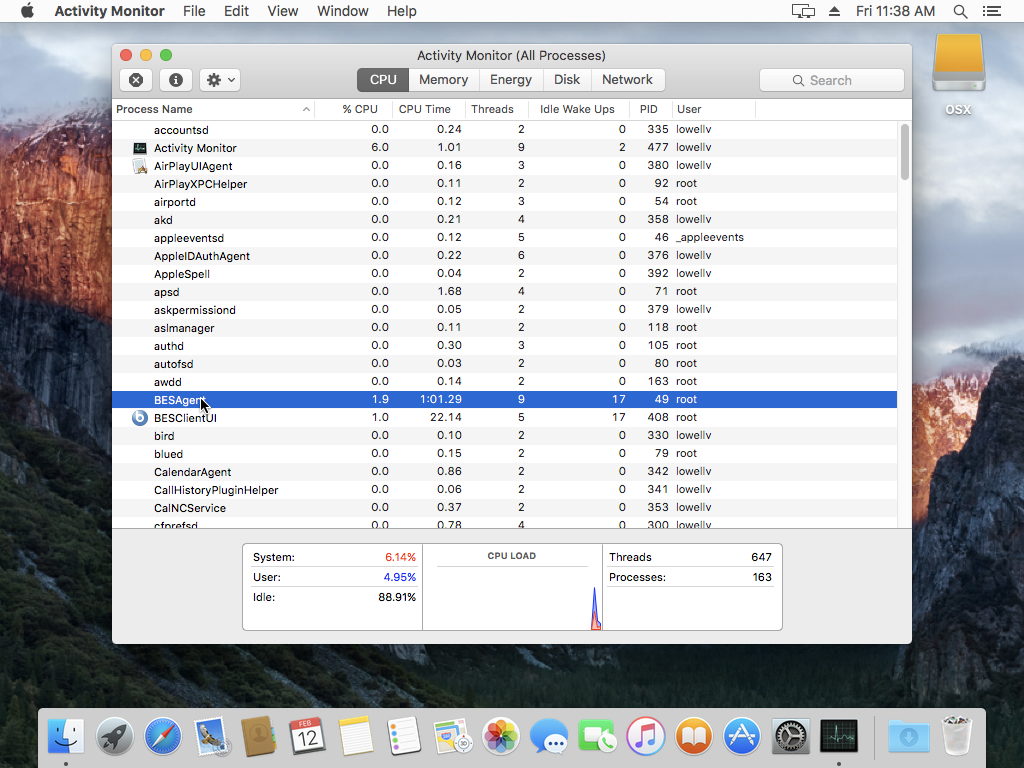Select the CalendarAgent process row
This screenshot has width=1024, height=768.
504,471
